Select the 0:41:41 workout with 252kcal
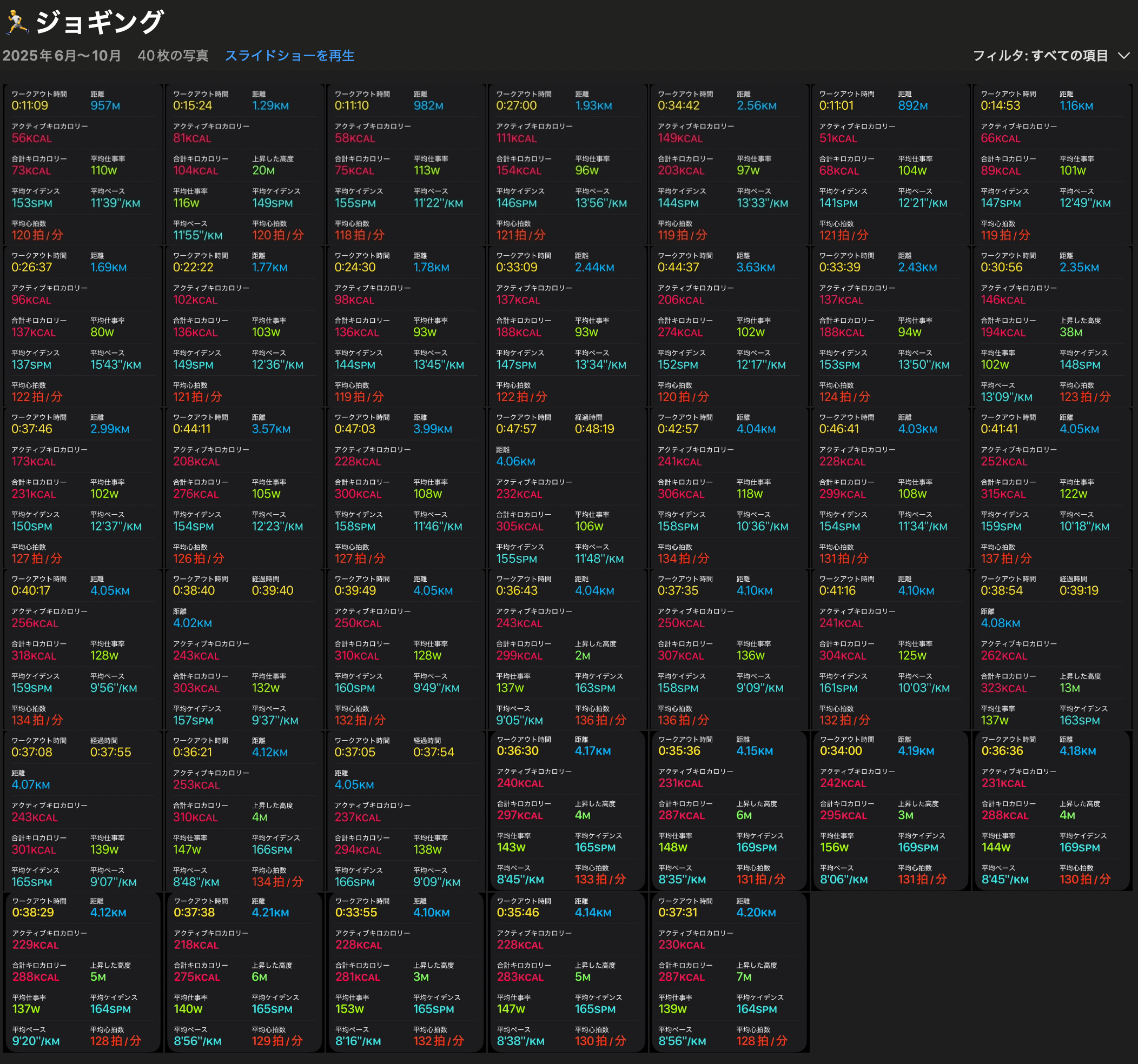 [1051, 488]
